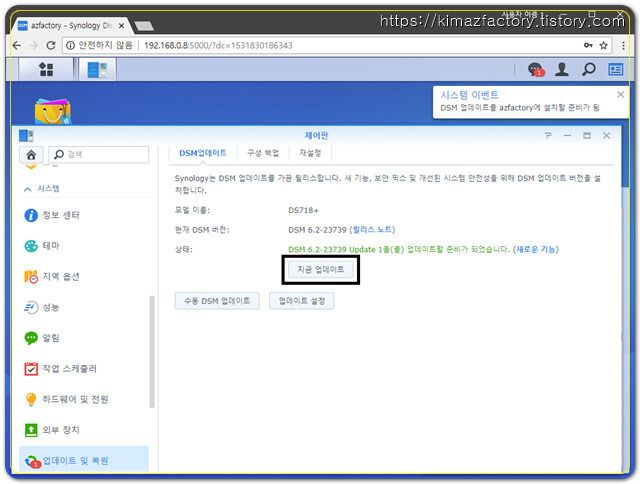640x484 pixels.
Task: Click the 업데이트 설정 button
Action: point(302,301)
